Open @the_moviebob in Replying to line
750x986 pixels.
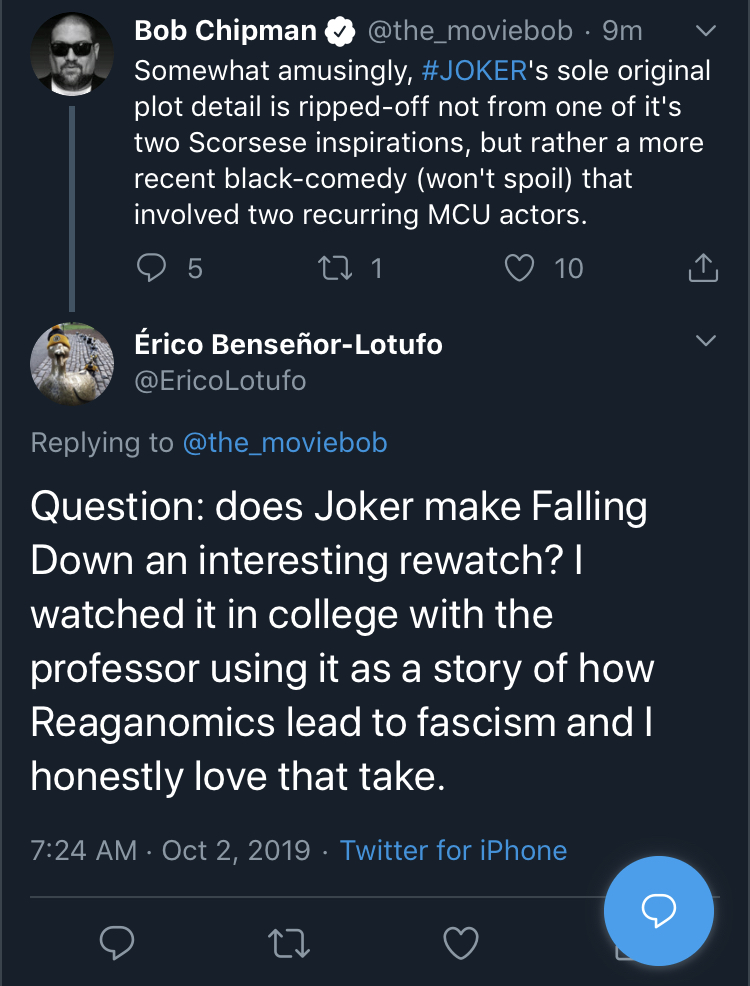point(285,443)
